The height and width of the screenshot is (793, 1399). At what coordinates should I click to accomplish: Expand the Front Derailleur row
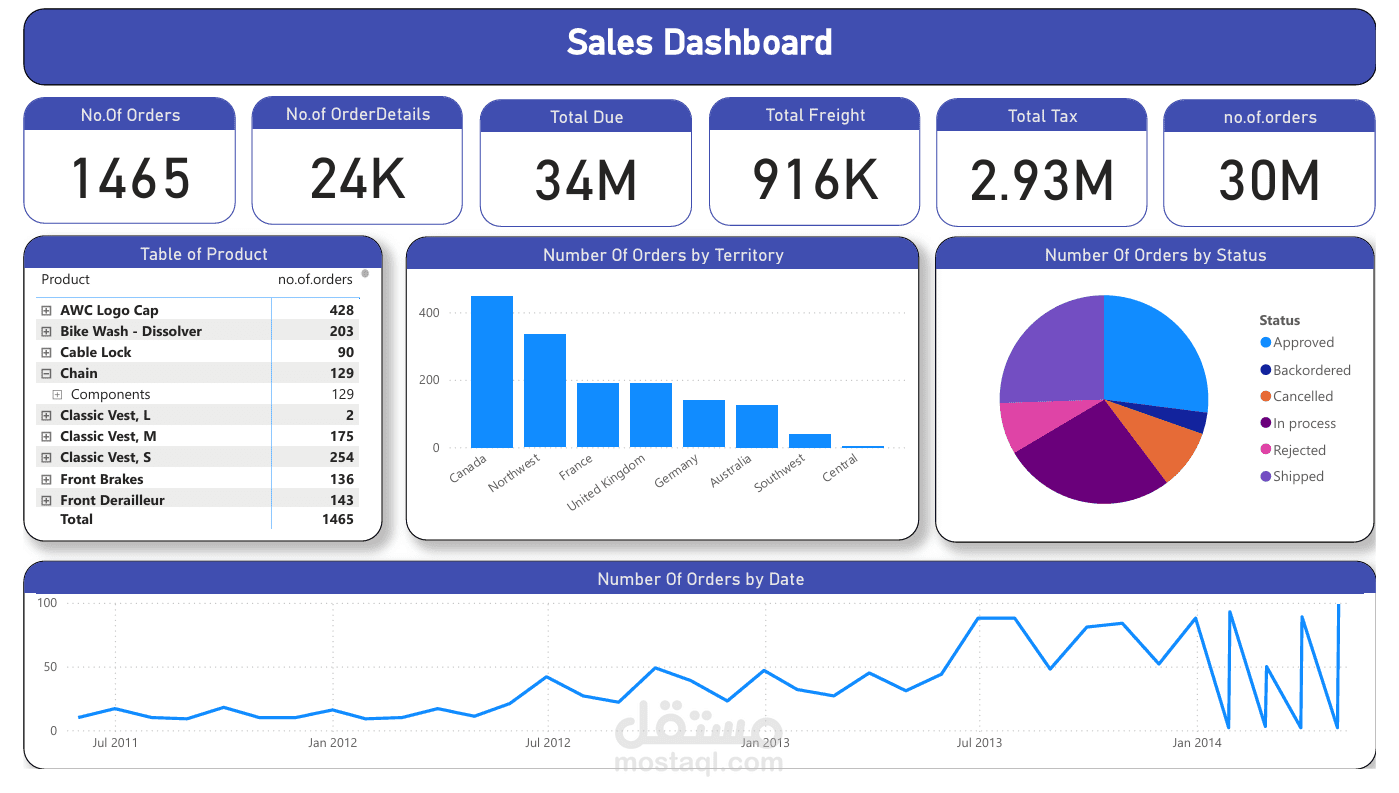click(46, 501)
